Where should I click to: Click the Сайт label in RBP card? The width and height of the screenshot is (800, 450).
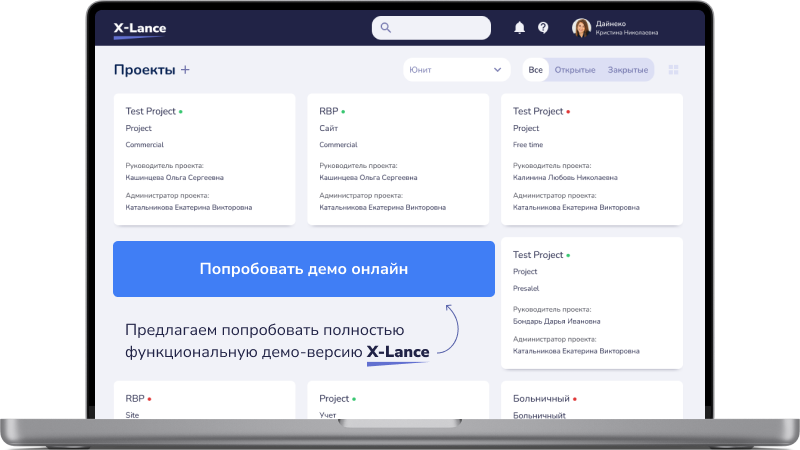click(x=329, y=128)
